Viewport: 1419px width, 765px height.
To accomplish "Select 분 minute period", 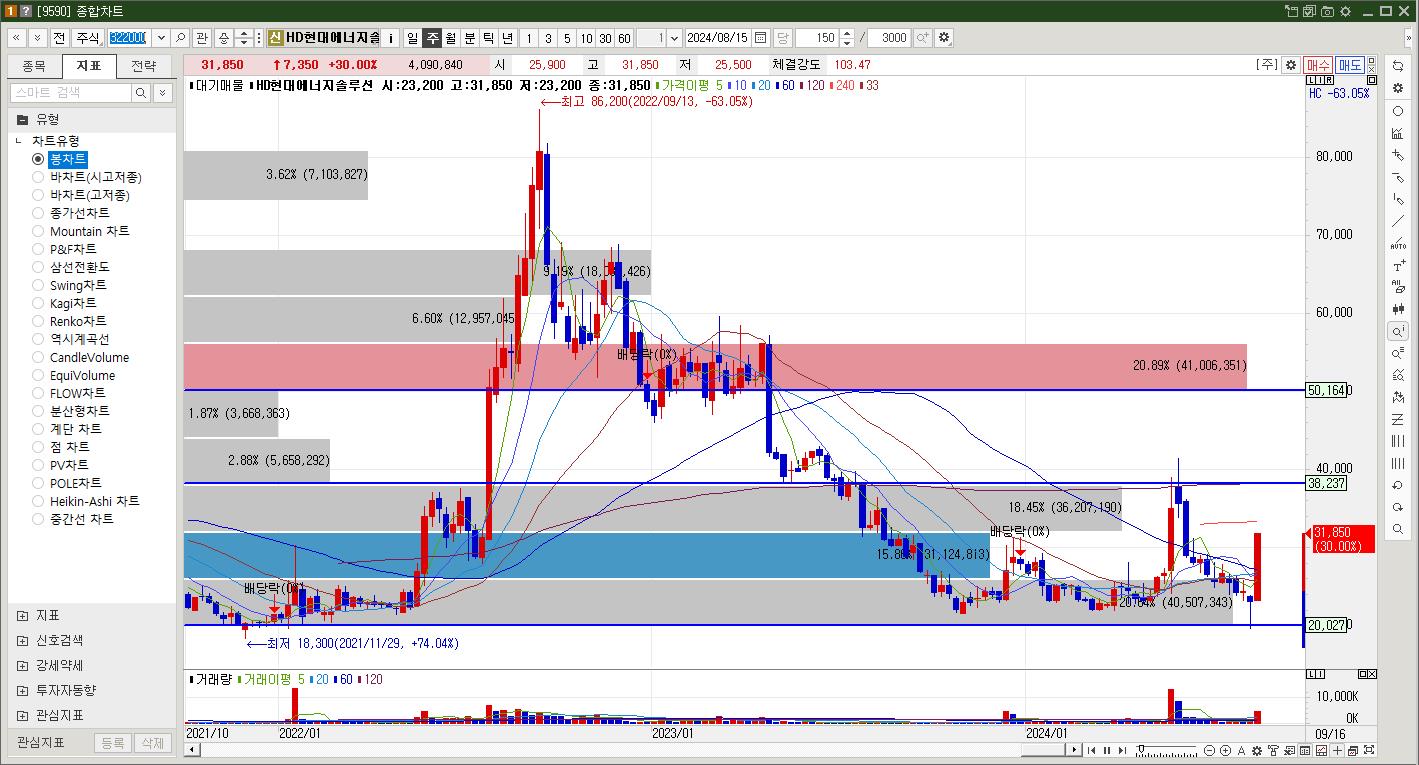I will coord(469,38).
